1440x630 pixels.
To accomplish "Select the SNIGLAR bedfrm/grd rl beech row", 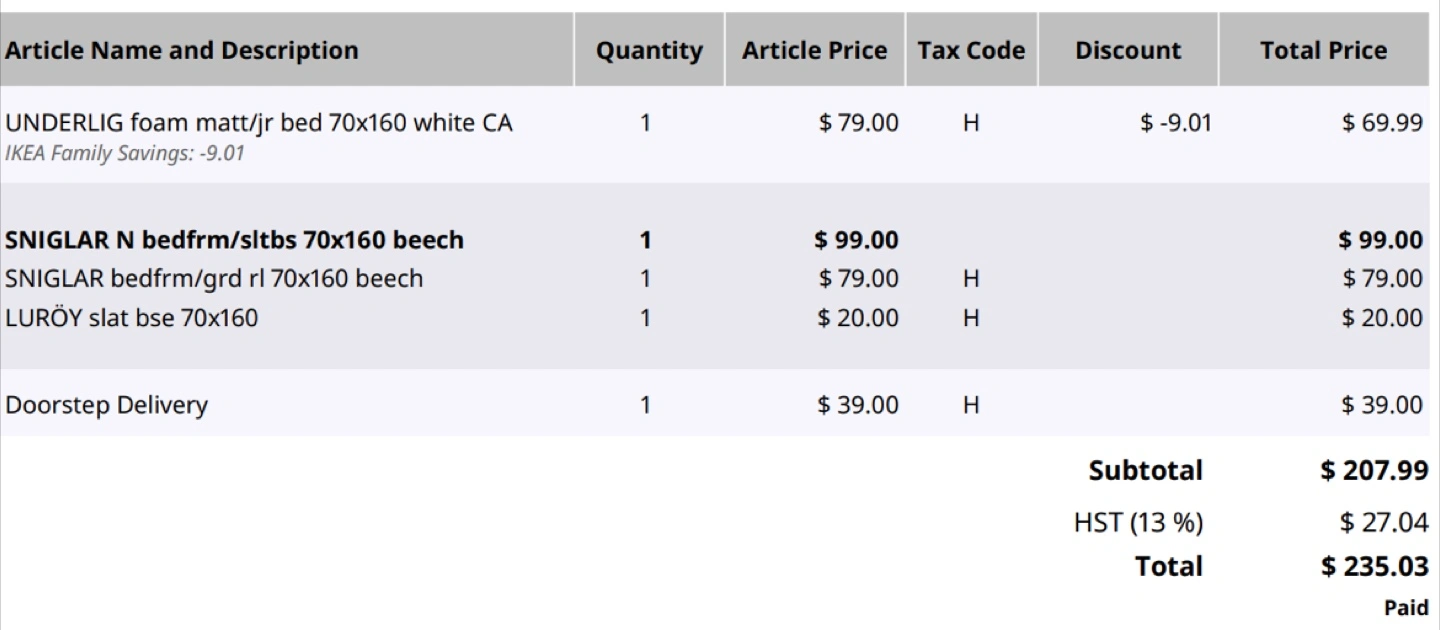I will 214,278.
